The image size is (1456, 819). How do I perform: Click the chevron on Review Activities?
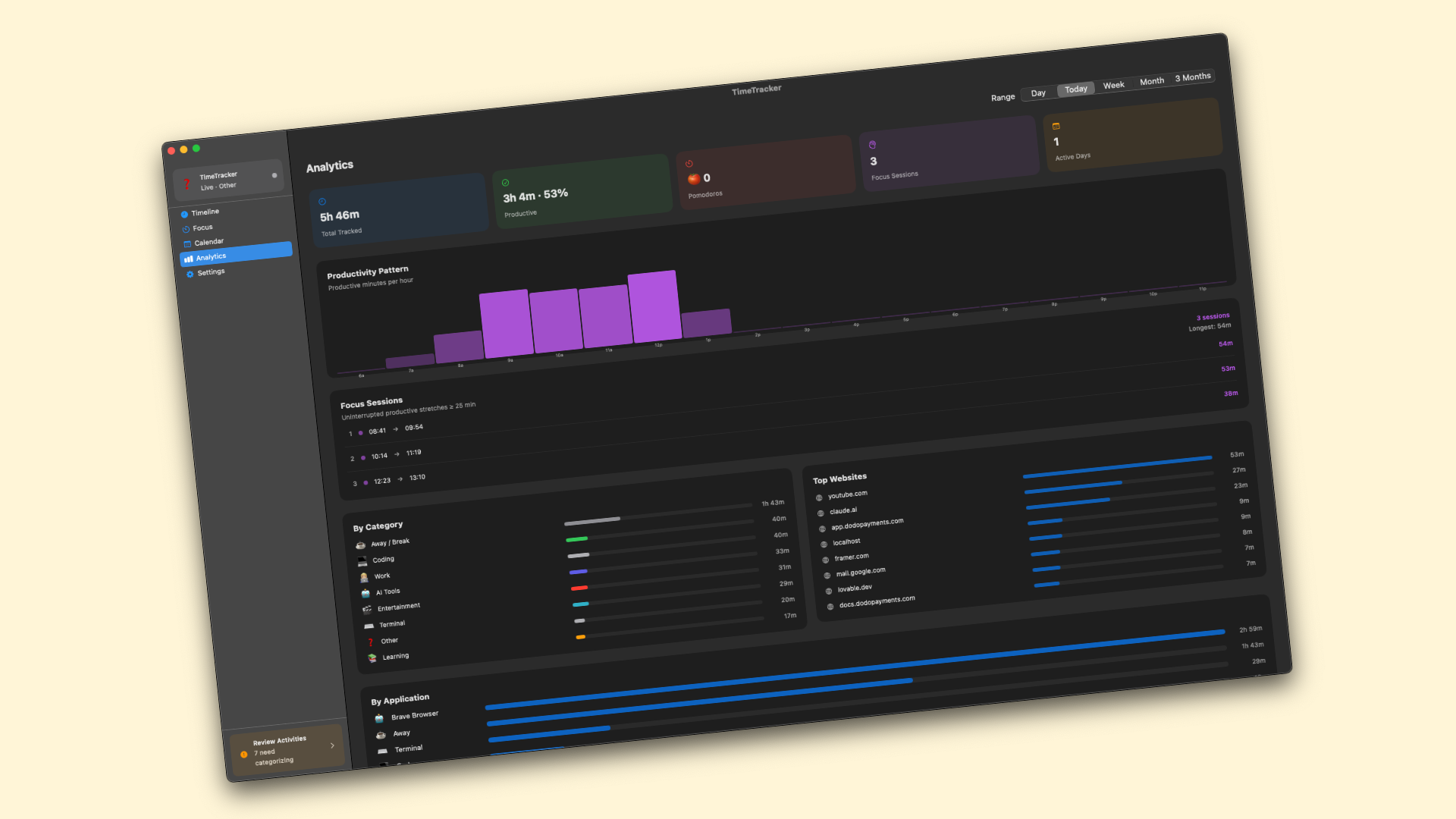pos(332,745)
